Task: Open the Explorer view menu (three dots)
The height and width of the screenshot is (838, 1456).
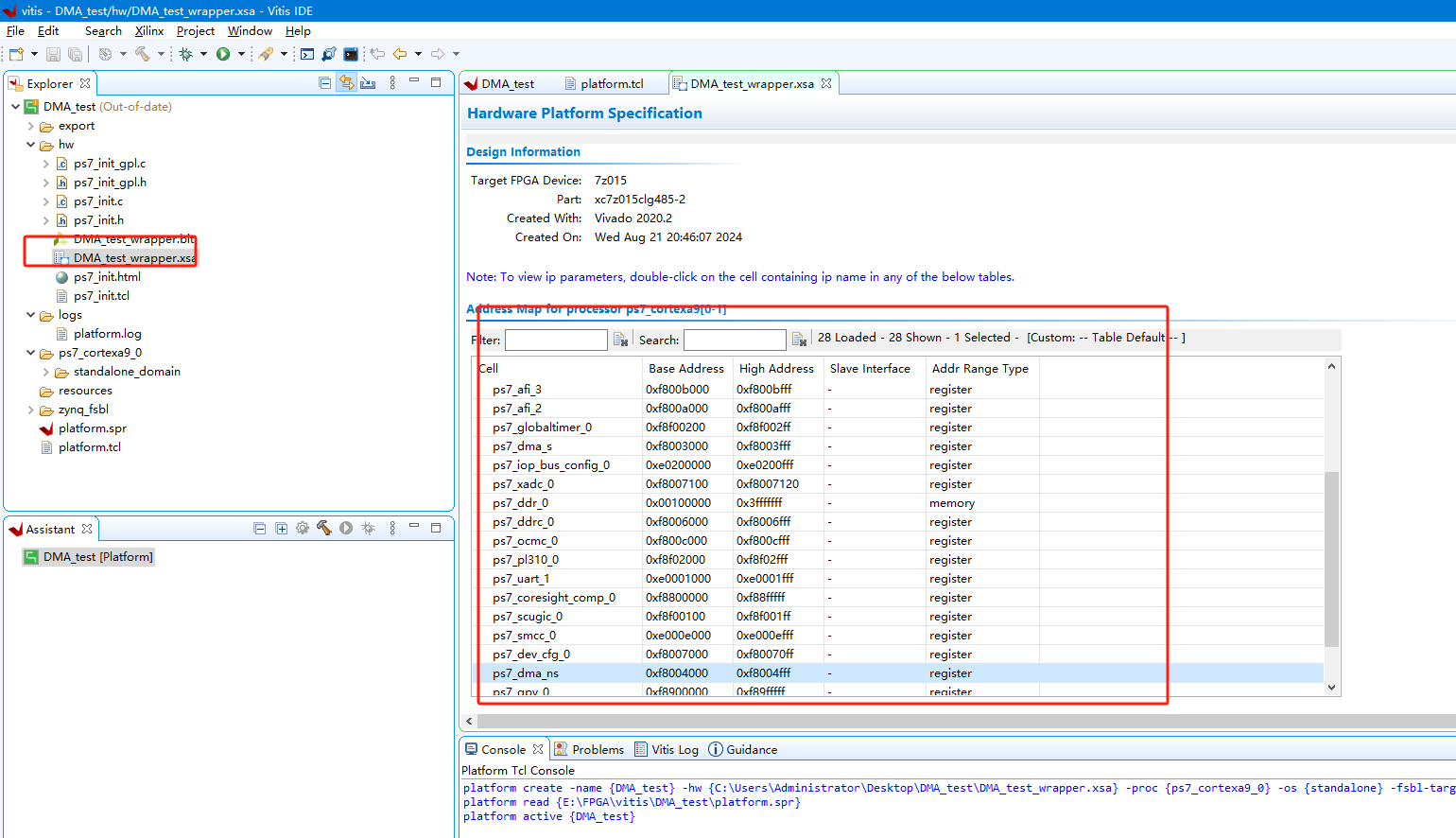Action: [x=392, y=83]
